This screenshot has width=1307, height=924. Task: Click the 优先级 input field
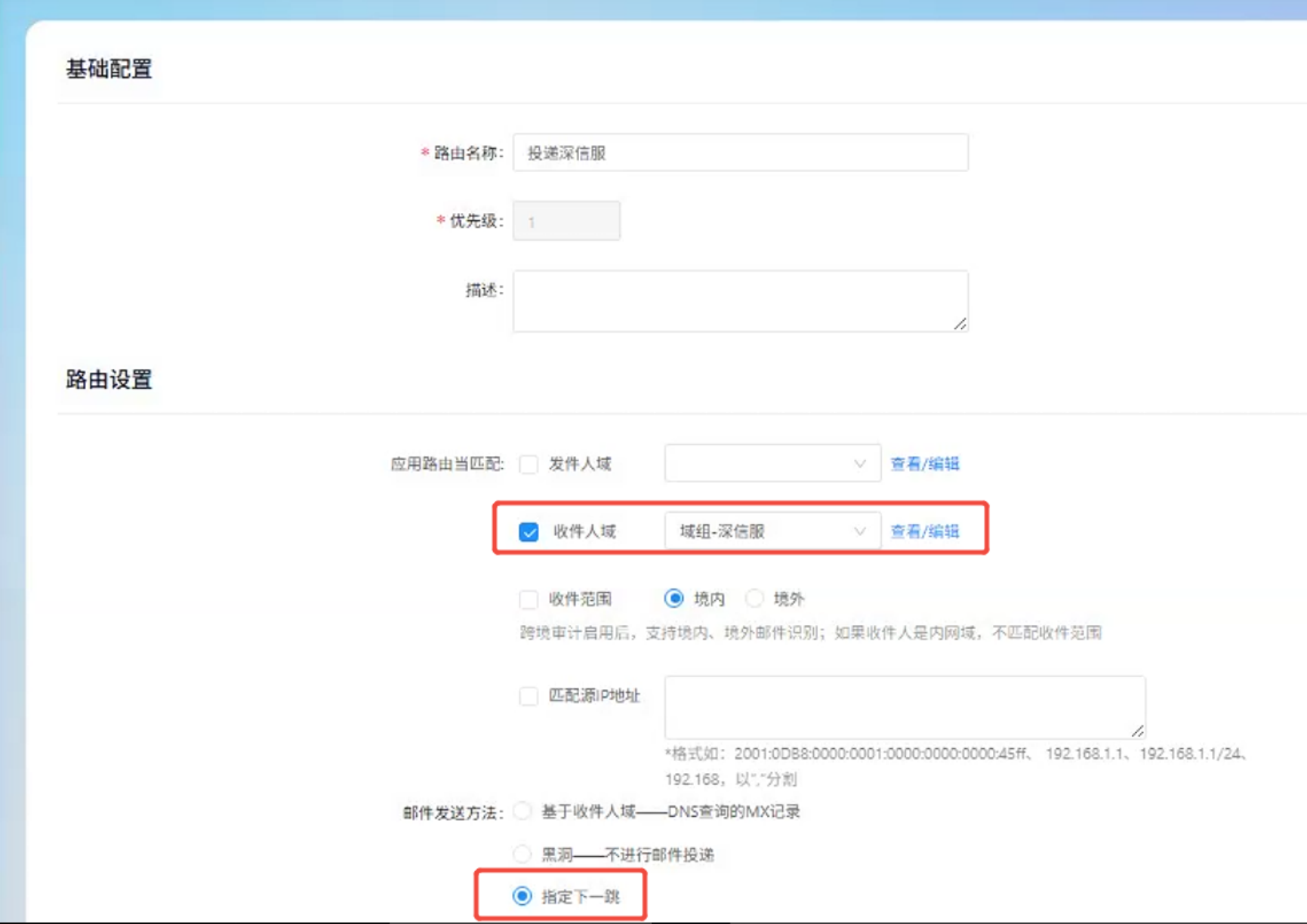tap(566, 221)
